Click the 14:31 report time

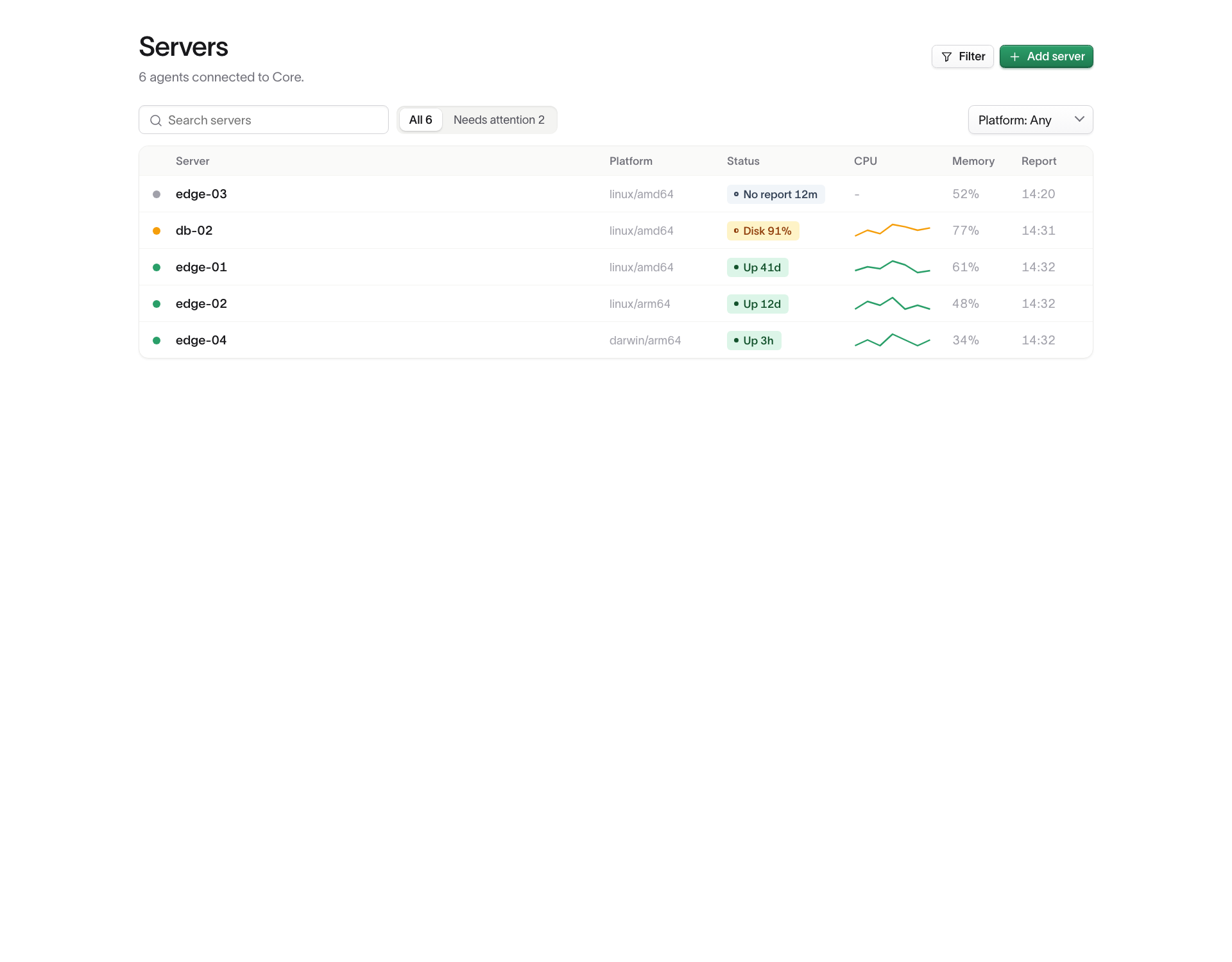click(1038, 230)
